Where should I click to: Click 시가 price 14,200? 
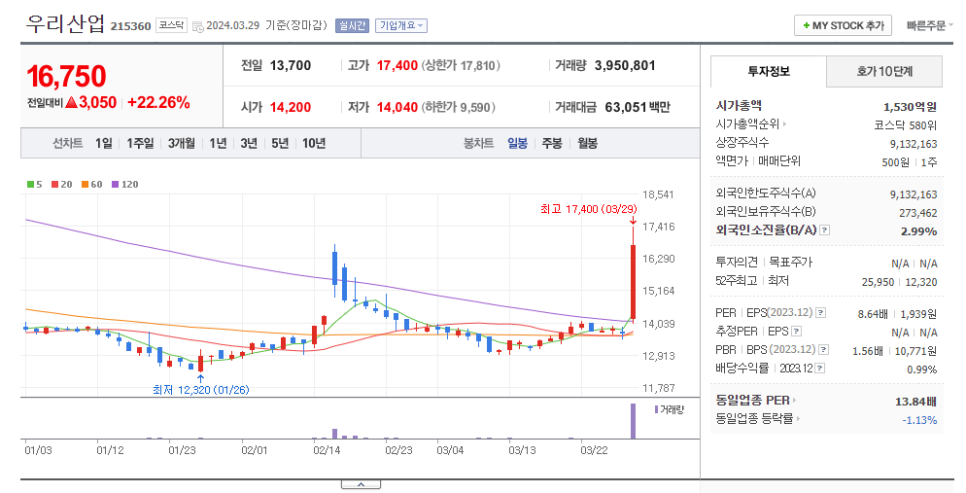tap(290, 107)
